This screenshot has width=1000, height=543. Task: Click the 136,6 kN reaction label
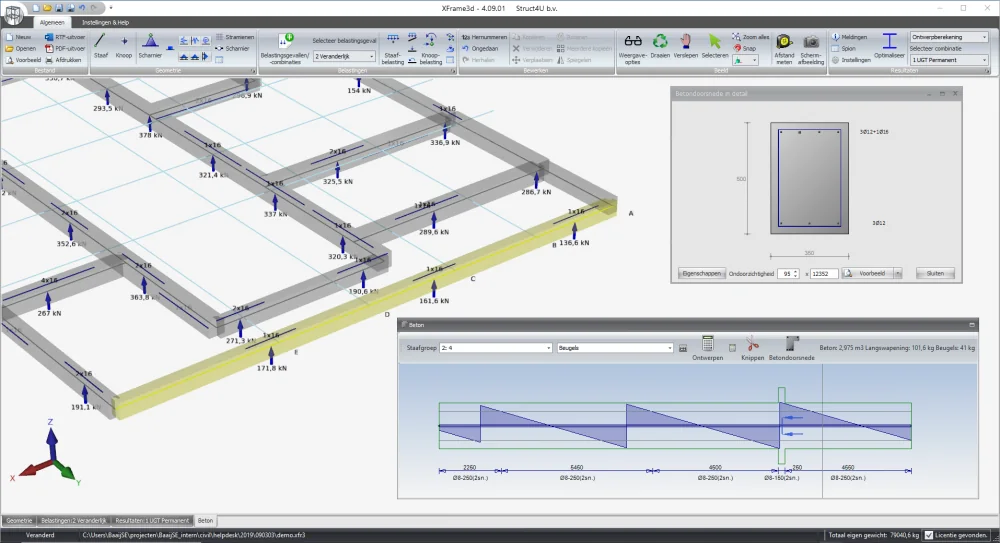pos(574,243)
